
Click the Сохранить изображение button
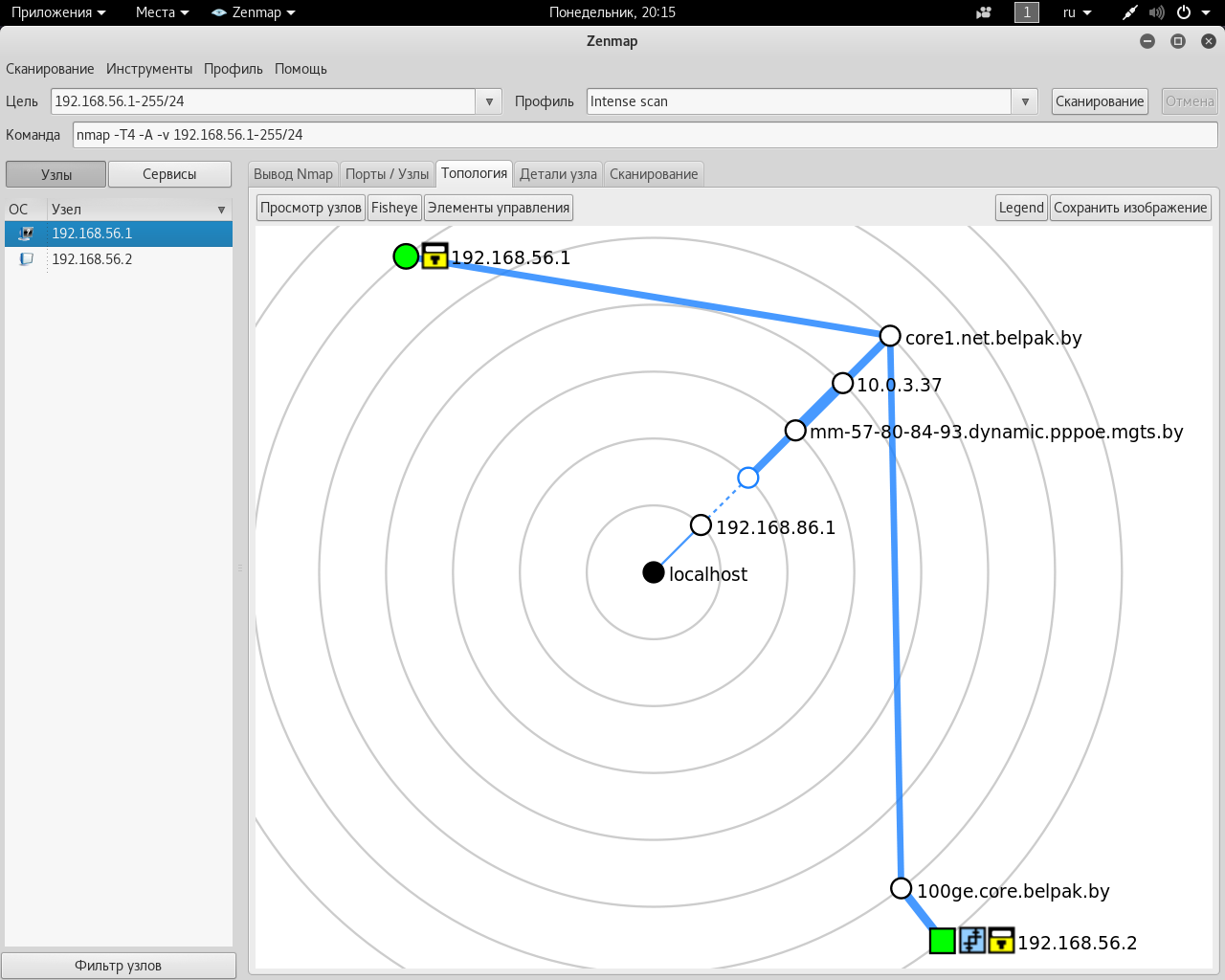click(1130, 208)
